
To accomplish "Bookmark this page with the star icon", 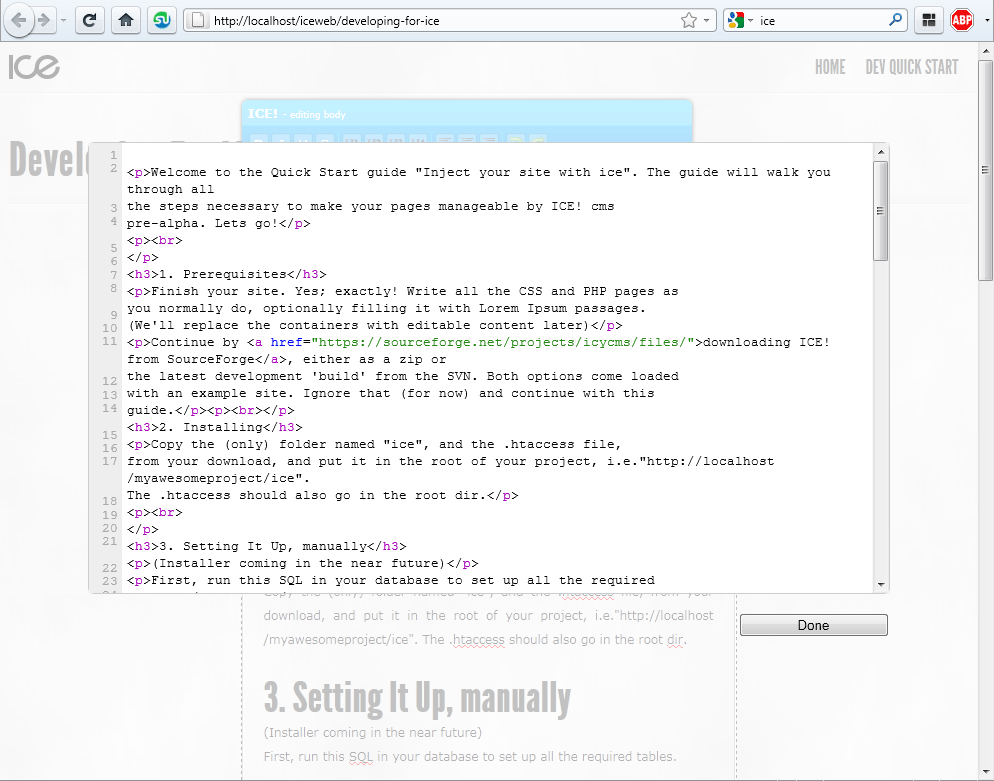I will [x=688, y=20].
